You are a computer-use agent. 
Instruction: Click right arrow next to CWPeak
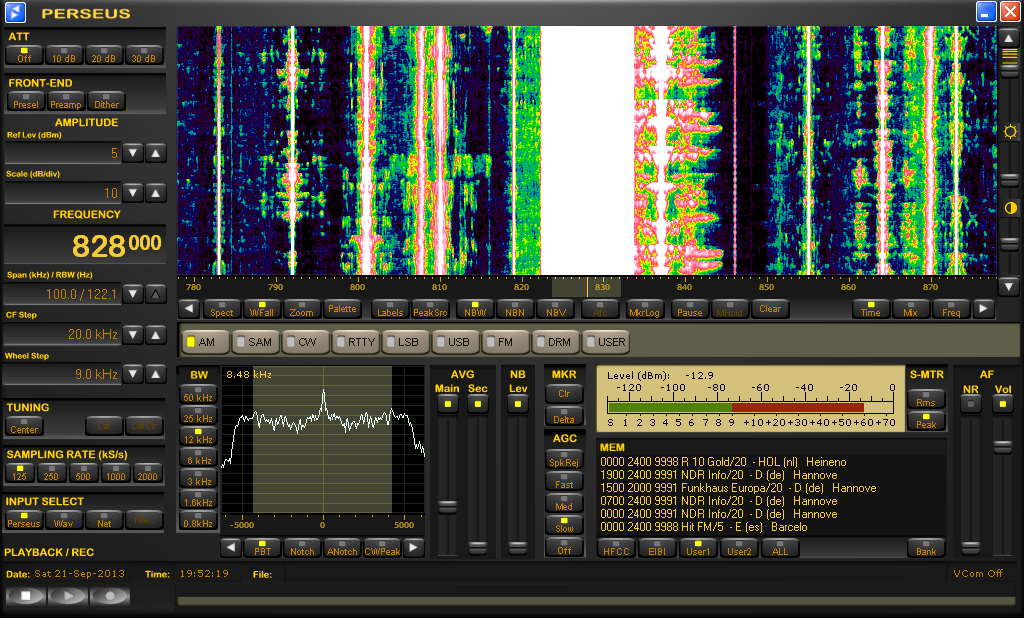(413, 547)
